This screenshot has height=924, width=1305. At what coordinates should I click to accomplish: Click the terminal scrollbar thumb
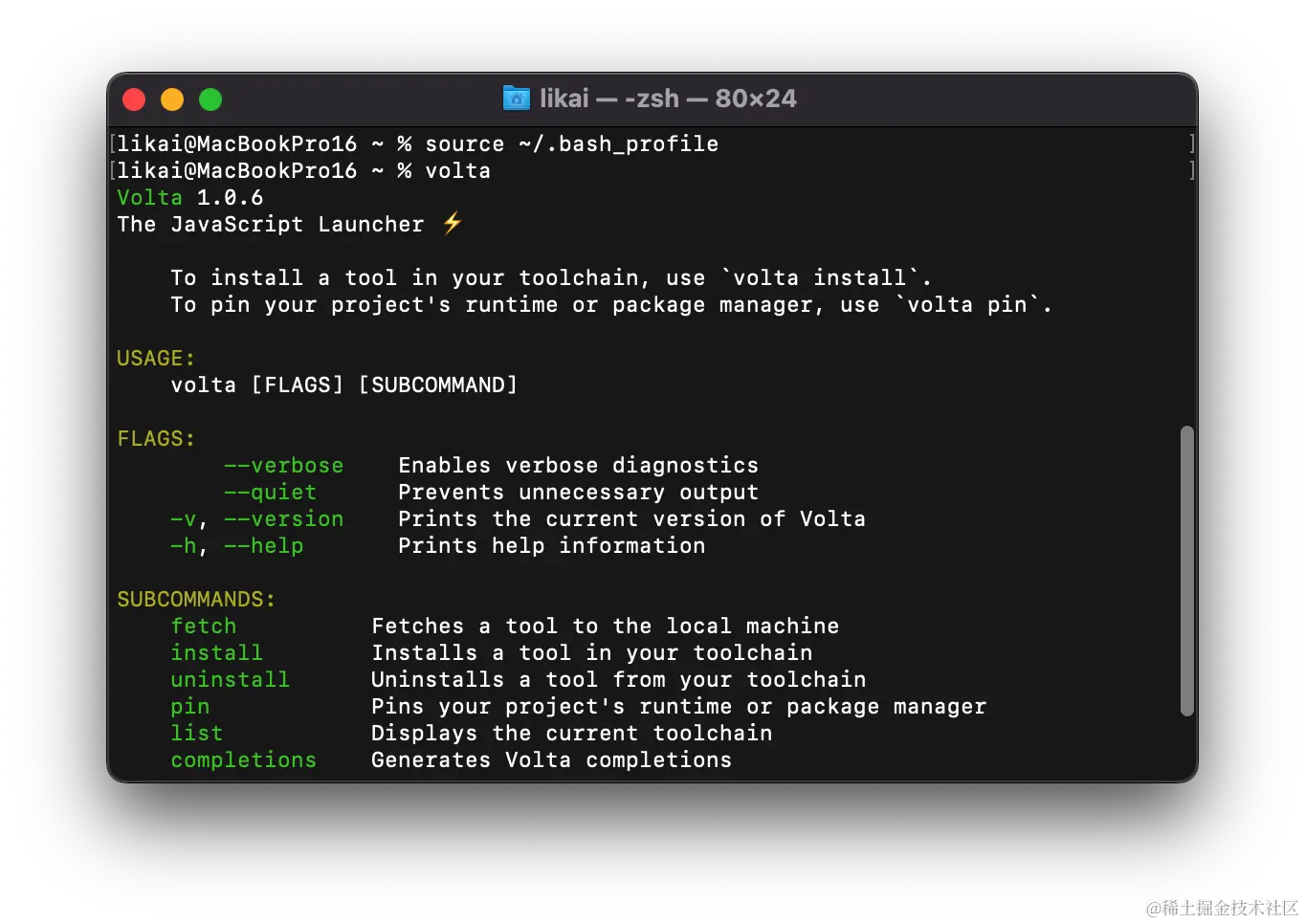(x=1187, y=571)
